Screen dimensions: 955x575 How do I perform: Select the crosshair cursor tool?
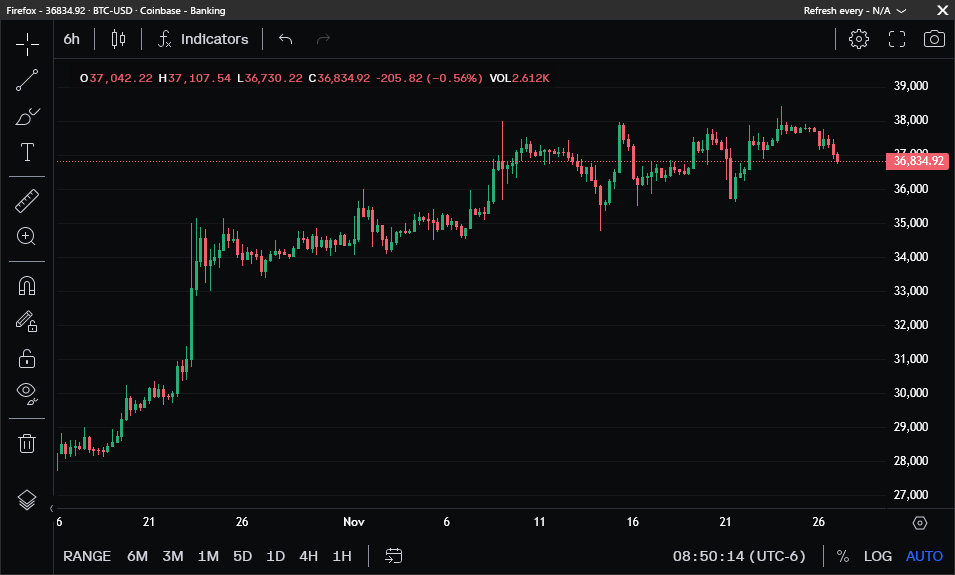coord(27,44)
